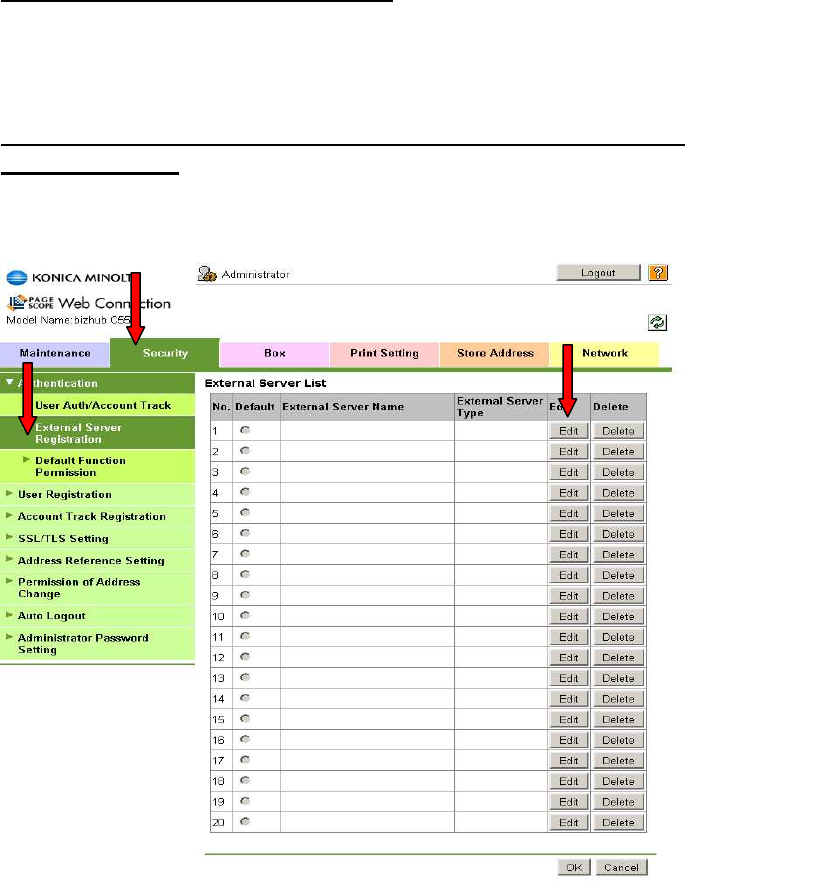Click Delete for server row 7
Viewport: 828px width, 895px height.
click(x=618, y=554)
